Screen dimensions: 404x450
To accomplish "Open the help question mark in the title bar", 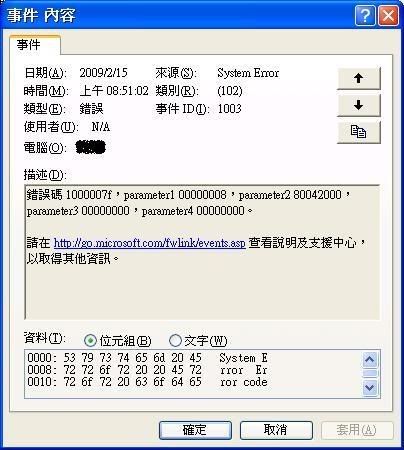I will (365, 15).
